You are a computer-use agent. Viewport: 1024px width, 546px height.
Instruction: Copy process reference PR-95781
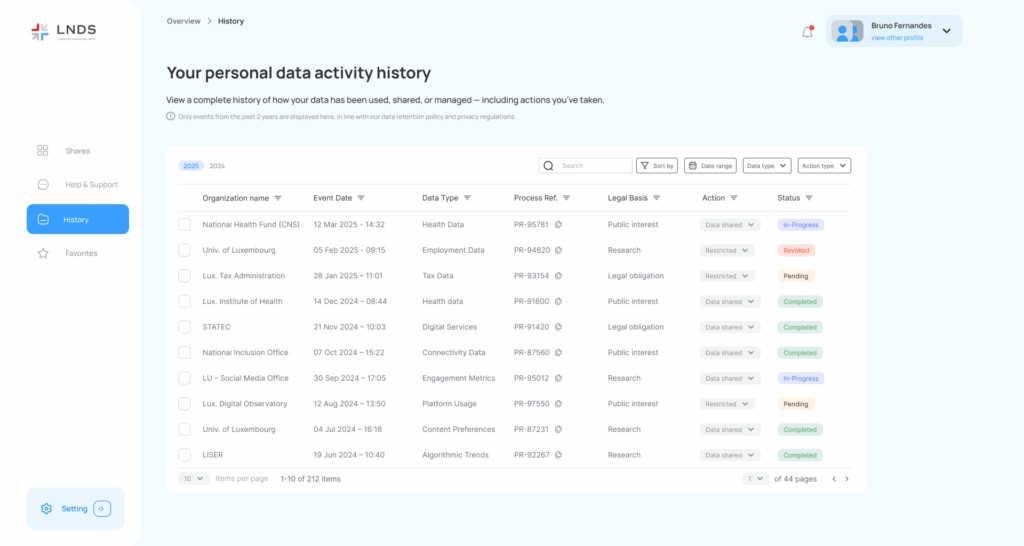tap(558, 225)
